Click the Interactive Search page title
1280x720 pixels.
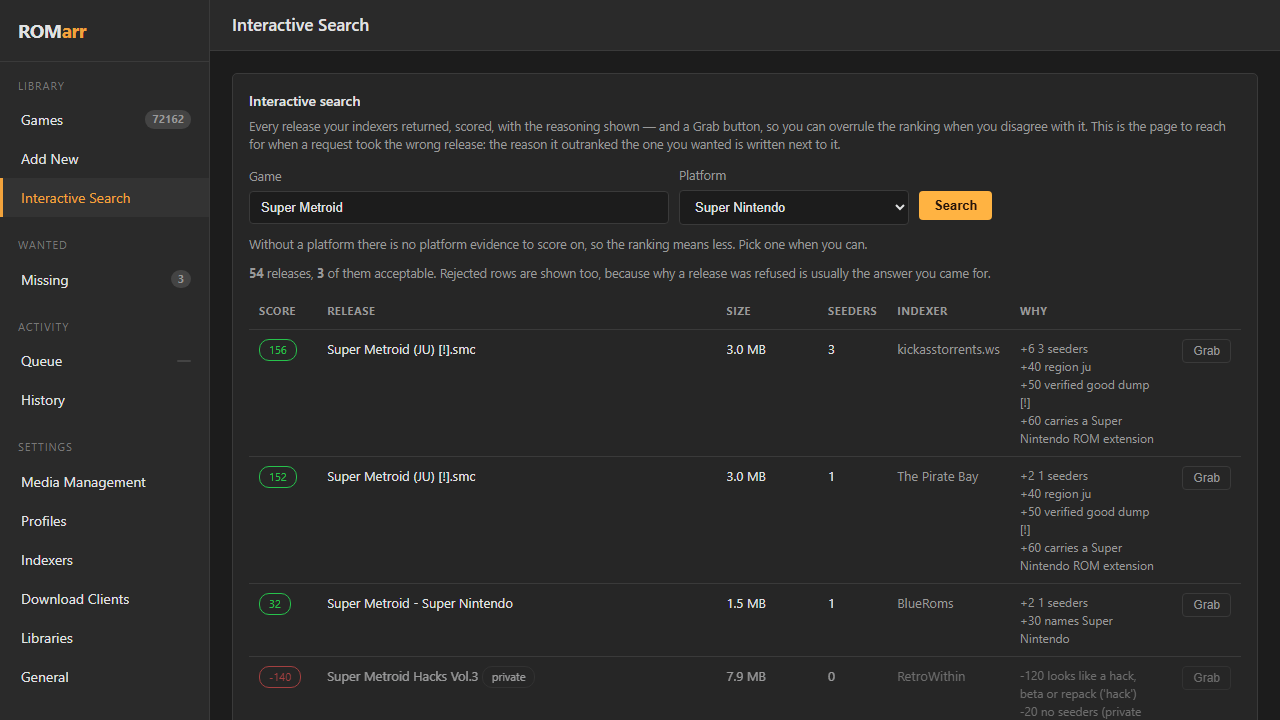(300, 25)
